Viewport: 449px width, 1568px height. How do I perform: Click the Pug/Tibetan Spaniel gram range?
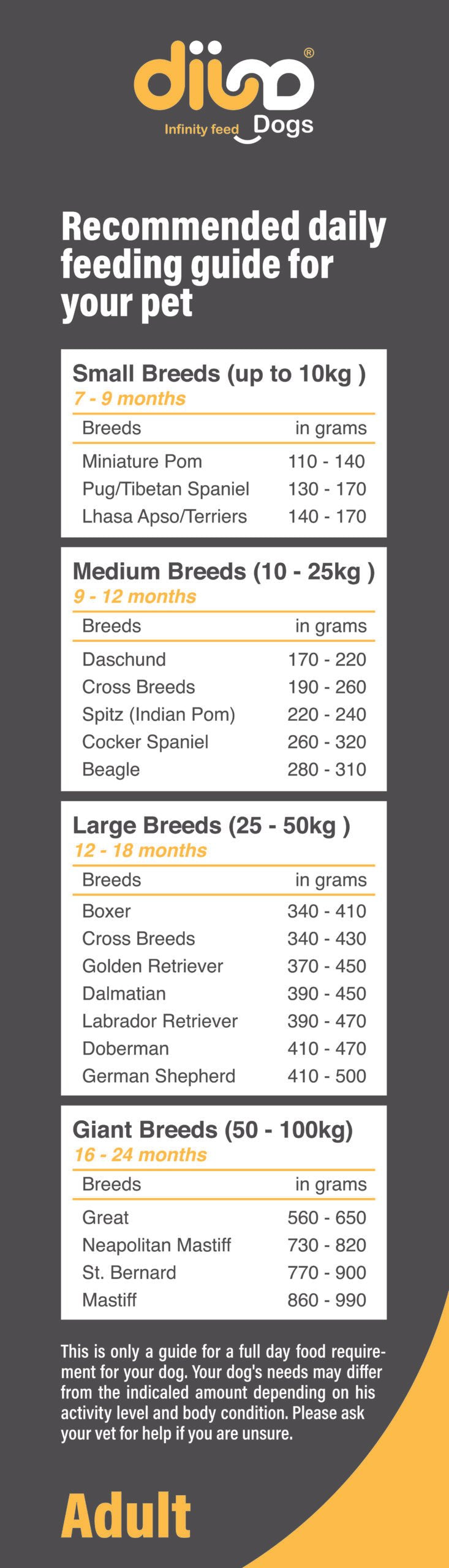point(327,489)
